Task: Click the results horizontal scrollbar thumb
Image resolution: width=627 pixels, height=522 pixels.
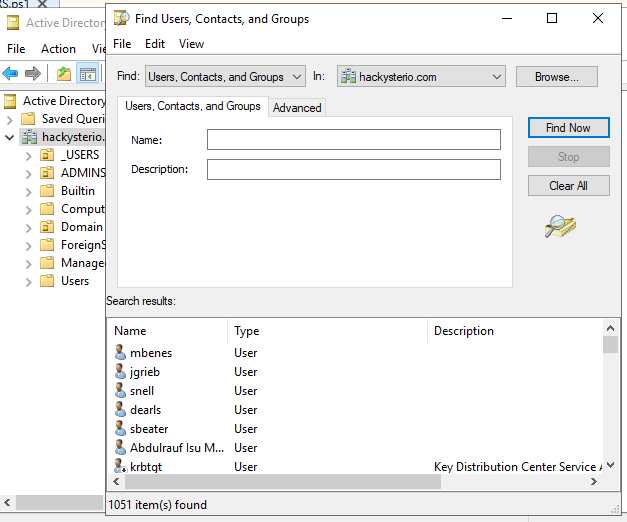Action: [283, 482]
